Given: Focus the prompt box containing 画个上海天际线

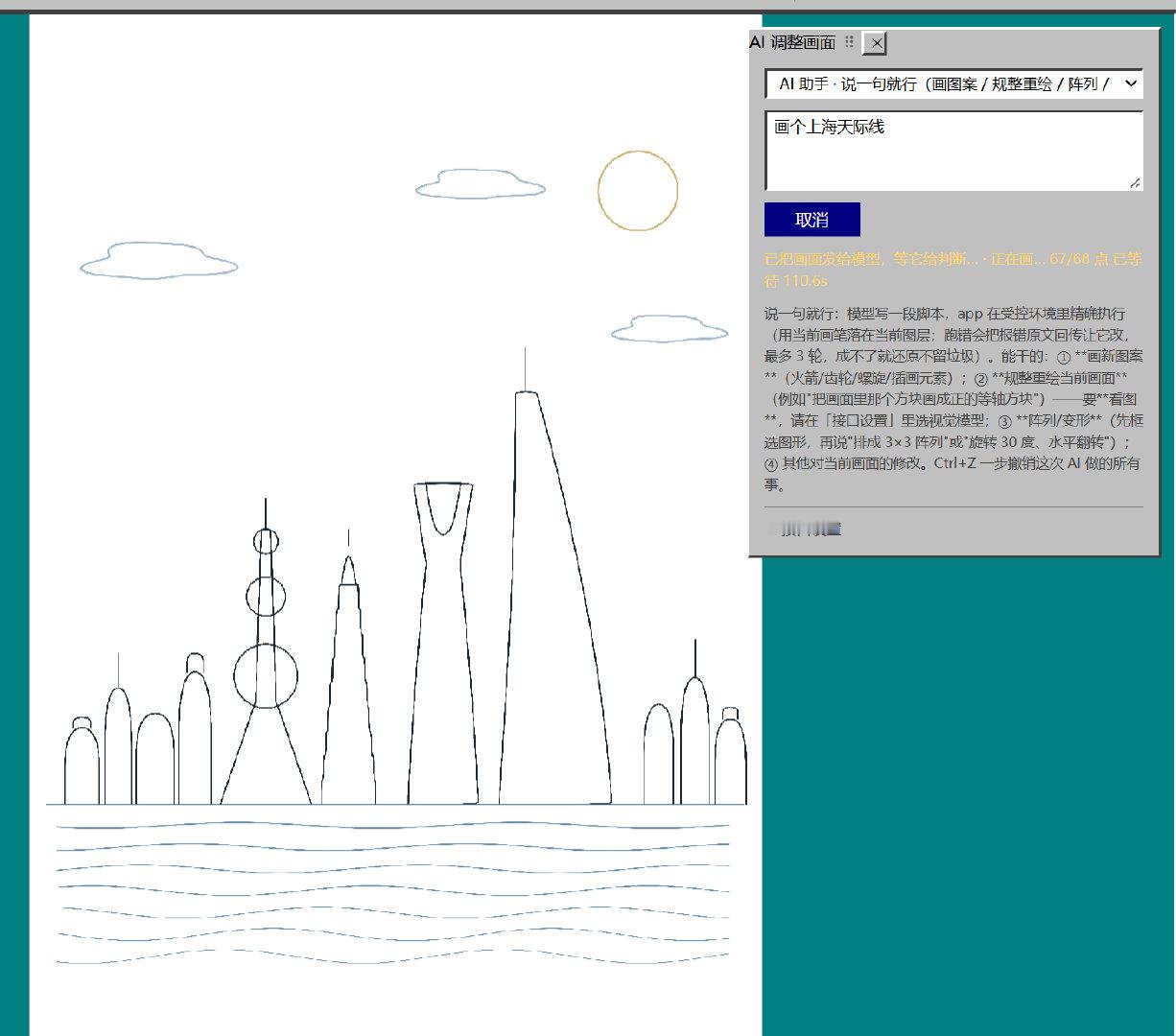Looking at the screenshot, I should (954, 151).
